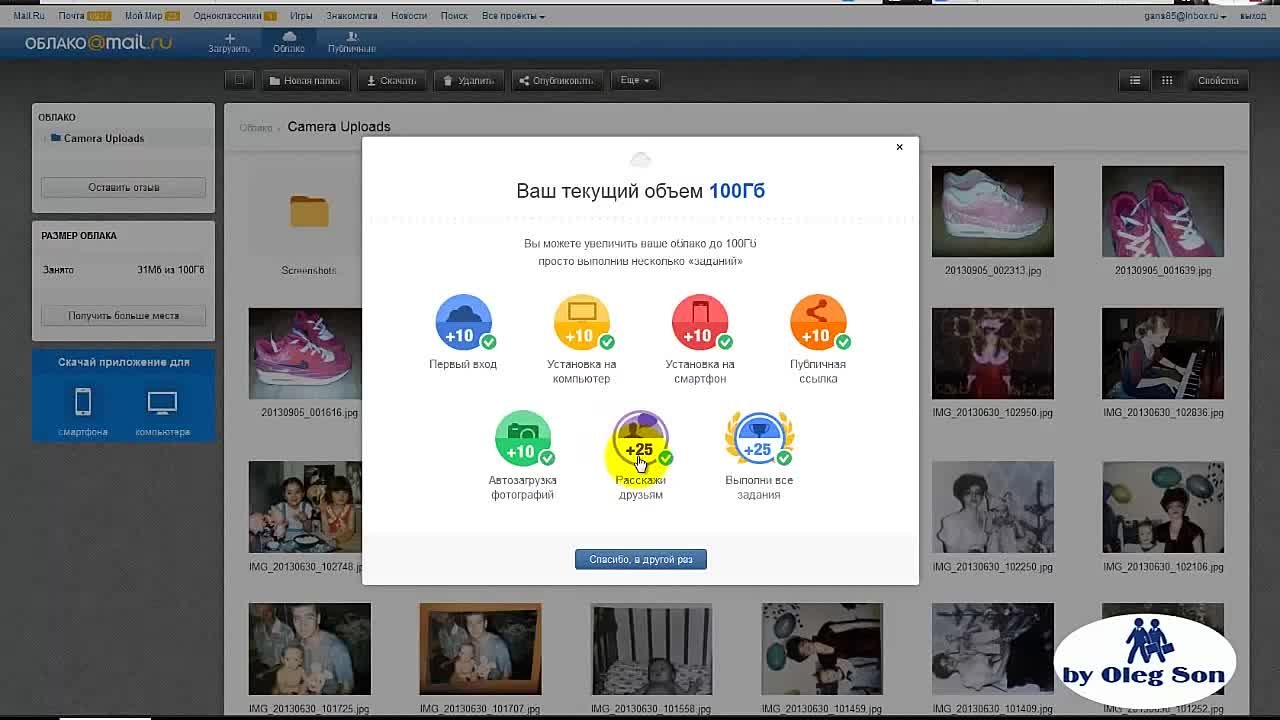Click 'Облако' breadcrumb link
This screenshot has width=1280, height=720.
(256, 128)
